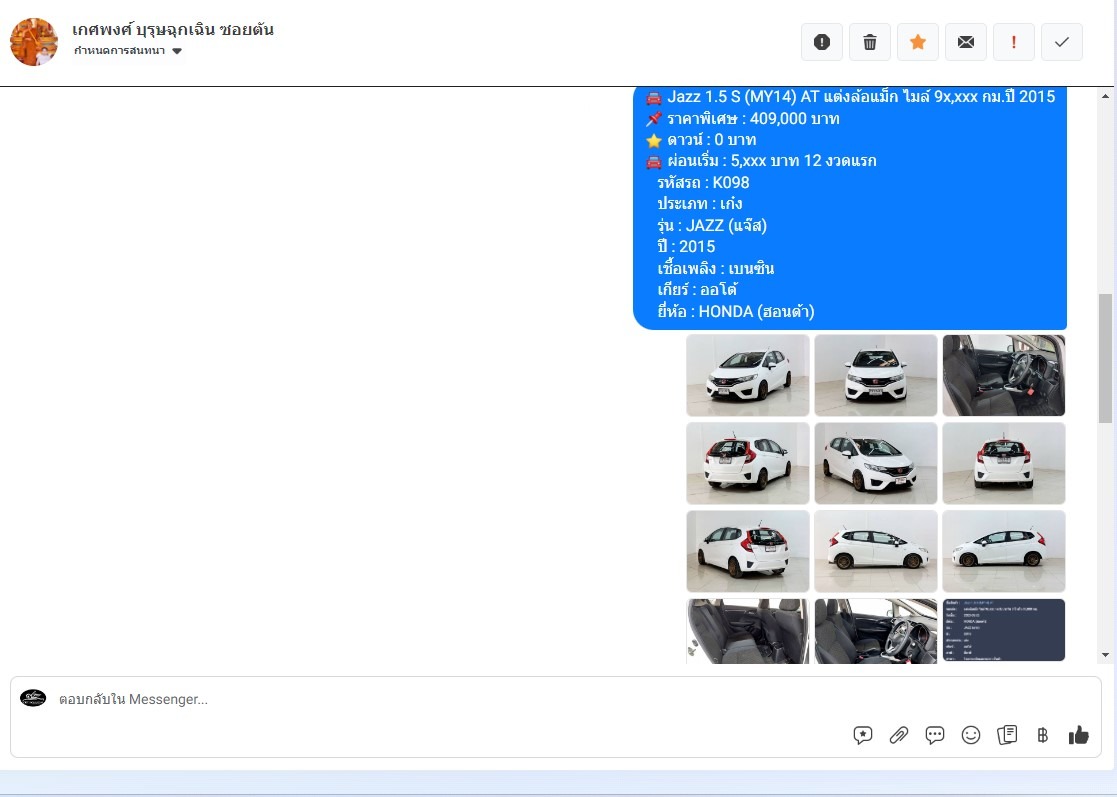This screenshot has width=1117, height=797.
Task: Click page avatar beside reply box
Action: point(33,698)
